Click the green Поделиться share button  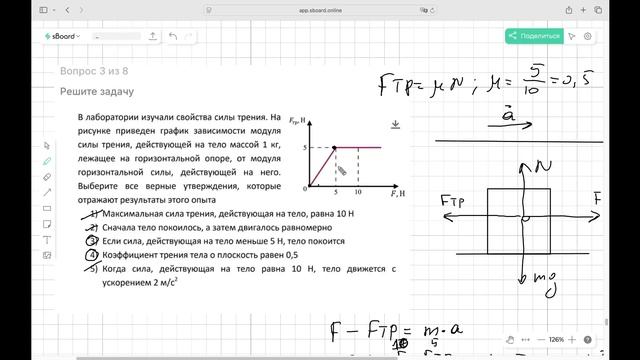534,36
